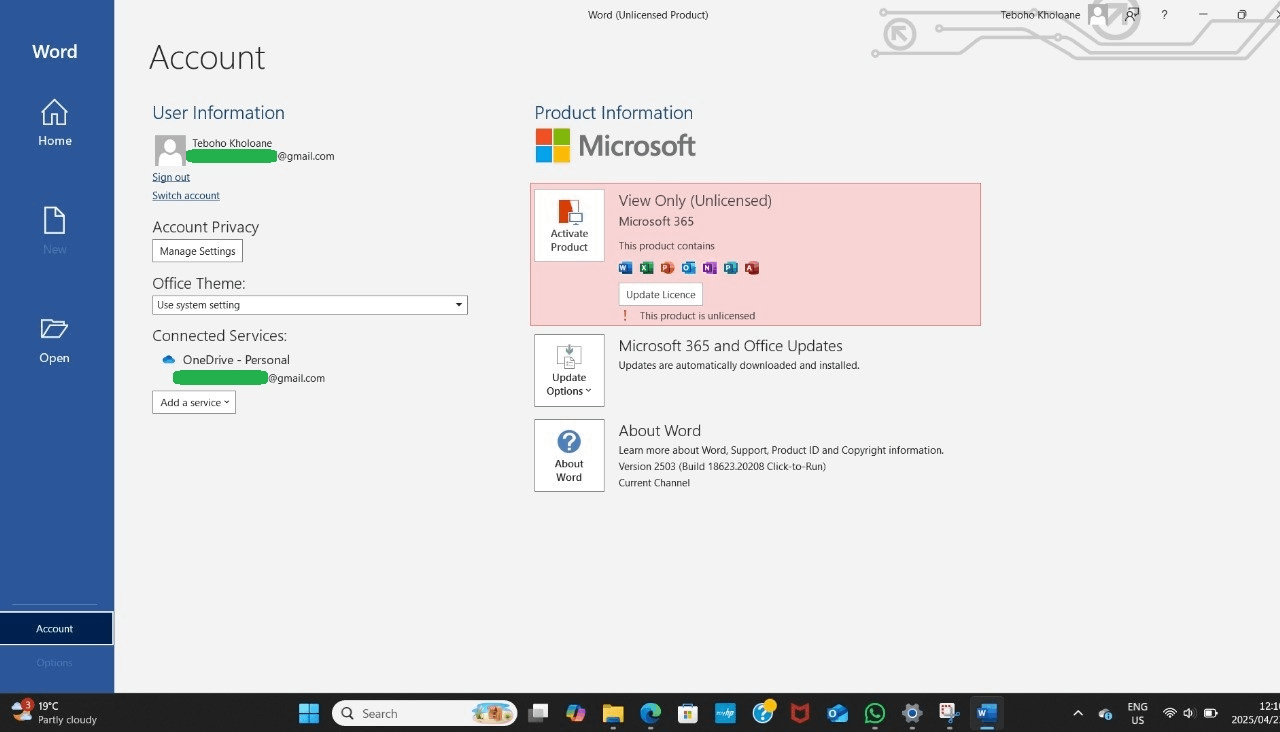This screenshot has width=1280, height=732.
Task: Click the 'This product is unlicensed' warning text
Action: (x=697, y=316)
